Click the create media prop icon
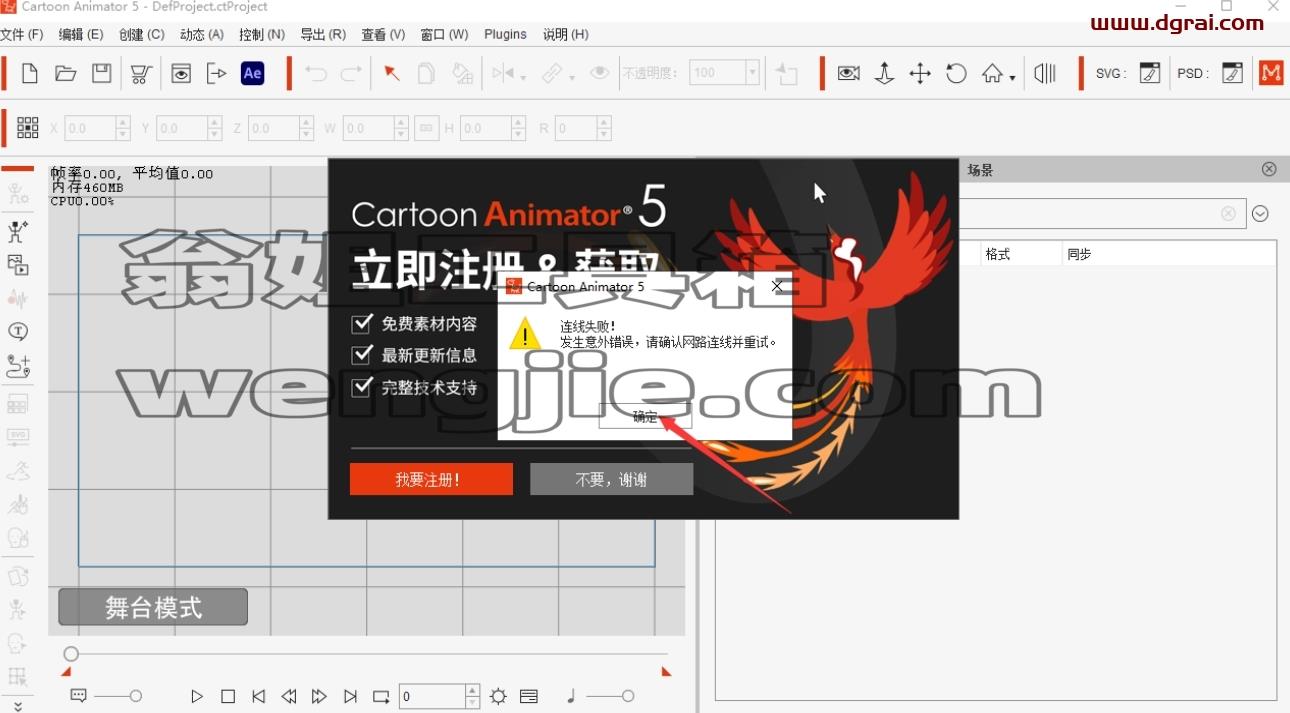 18,265
